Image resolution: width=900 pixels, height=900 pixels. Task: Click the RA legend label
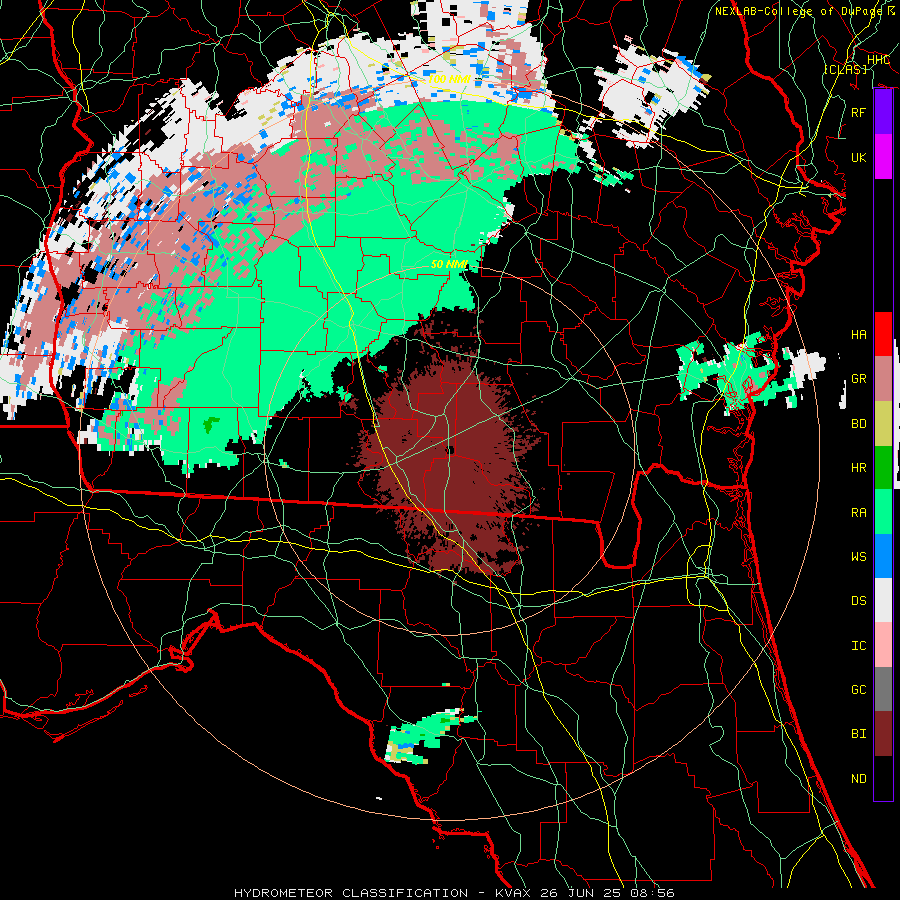pos(858,512)
